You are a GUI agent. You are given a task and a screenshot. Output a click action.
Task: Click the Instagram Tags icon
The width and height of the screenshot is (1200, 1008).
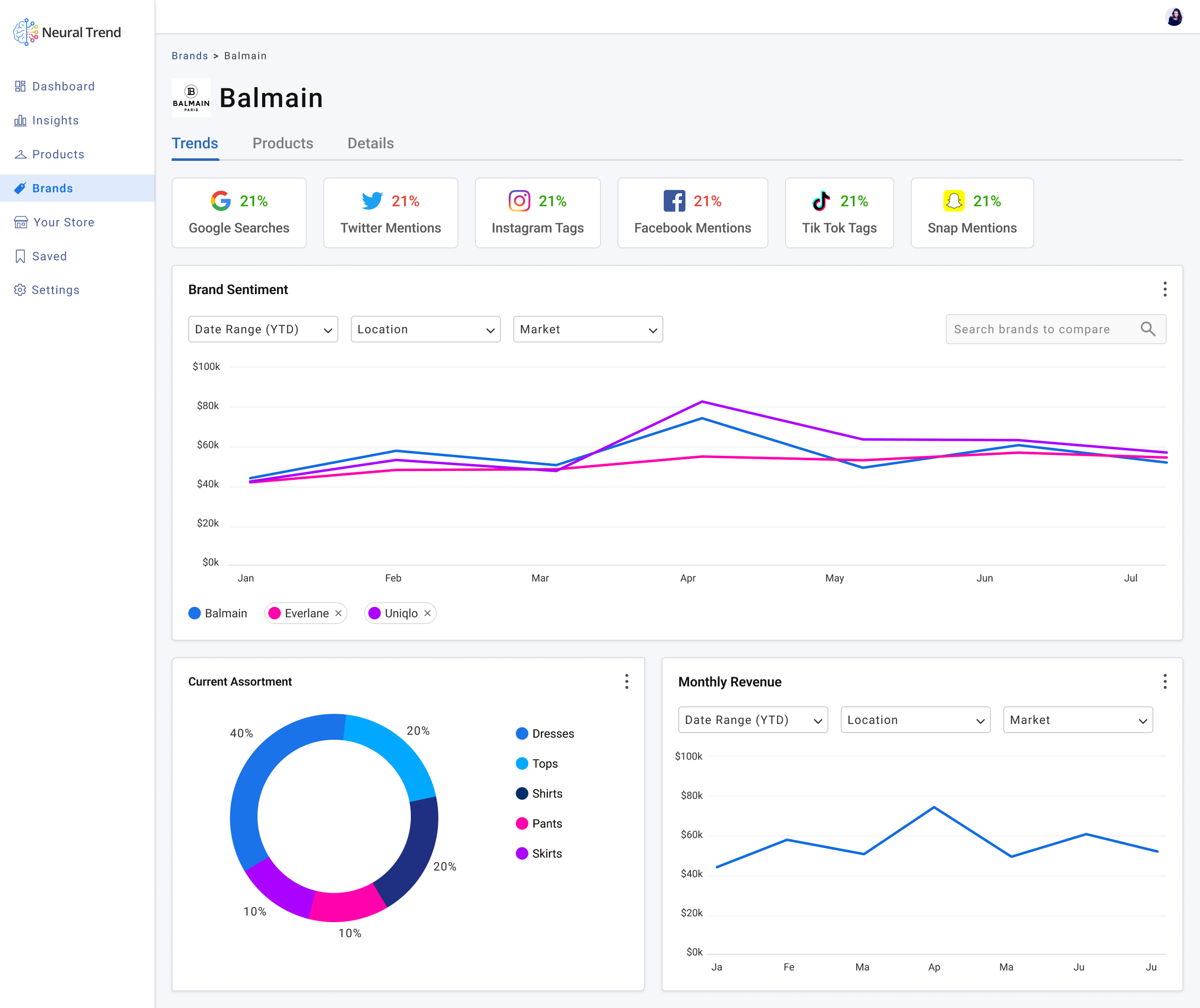click(x=519, y=201)
